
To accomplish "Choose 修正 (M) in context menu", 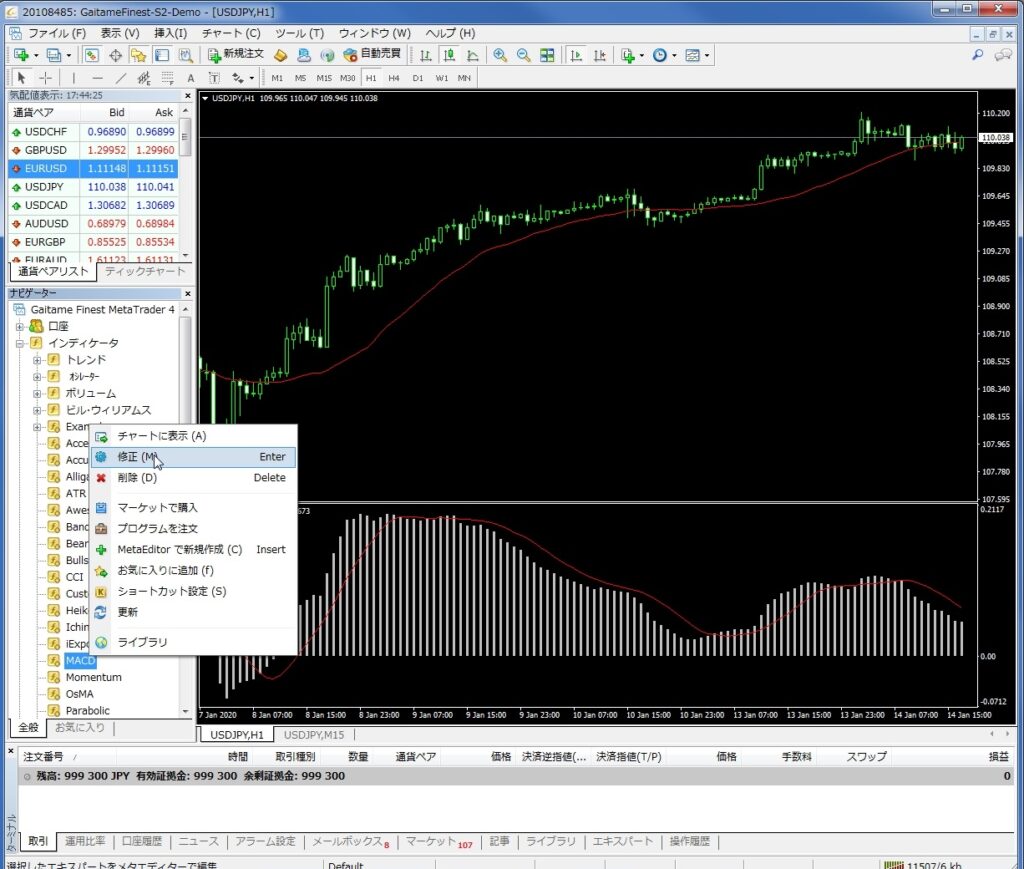I will pyautogui.click(x=193, y=457).
